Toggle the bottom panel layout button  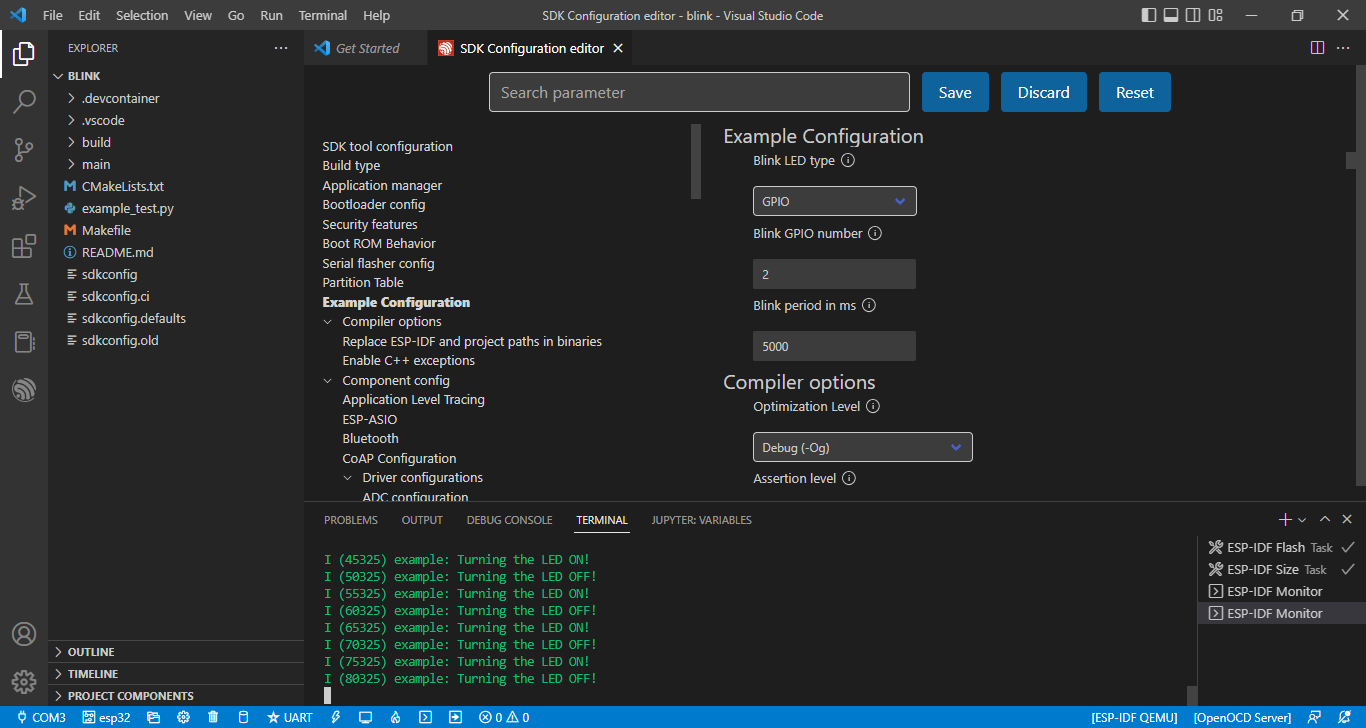pos(1171,15)
